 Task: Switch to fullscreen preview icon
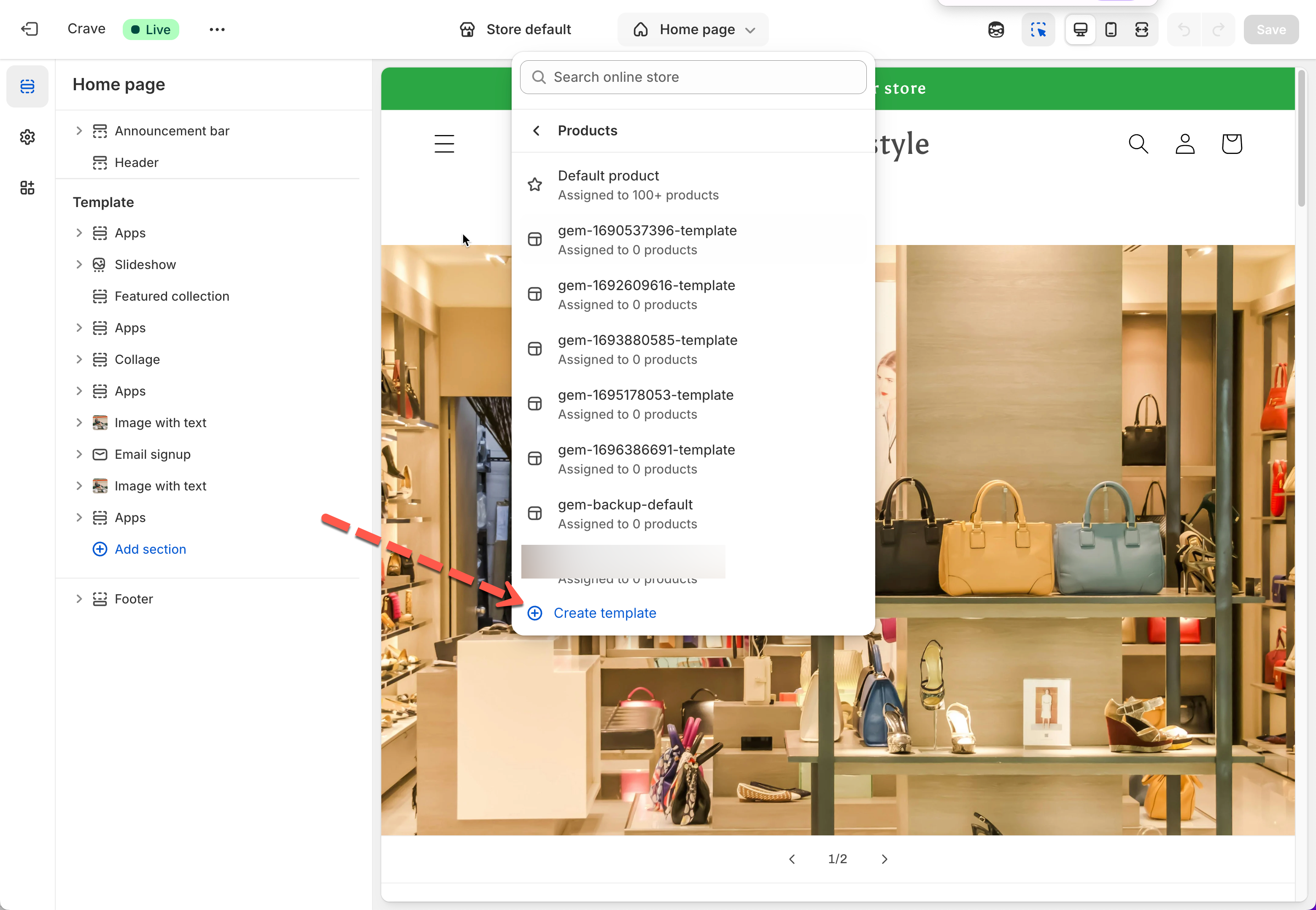(1141, 30)
